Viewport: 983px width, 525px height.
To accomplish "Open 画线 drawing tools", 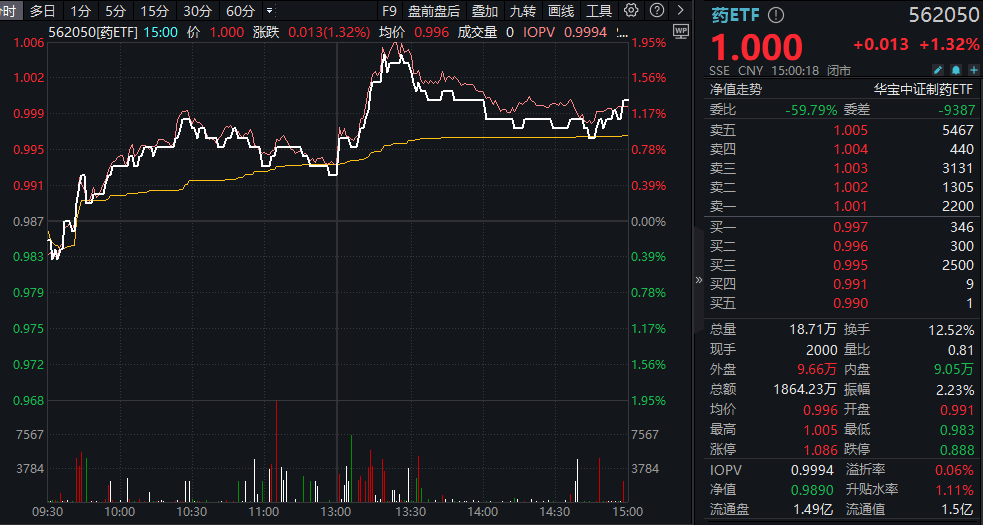I will 560,11.
